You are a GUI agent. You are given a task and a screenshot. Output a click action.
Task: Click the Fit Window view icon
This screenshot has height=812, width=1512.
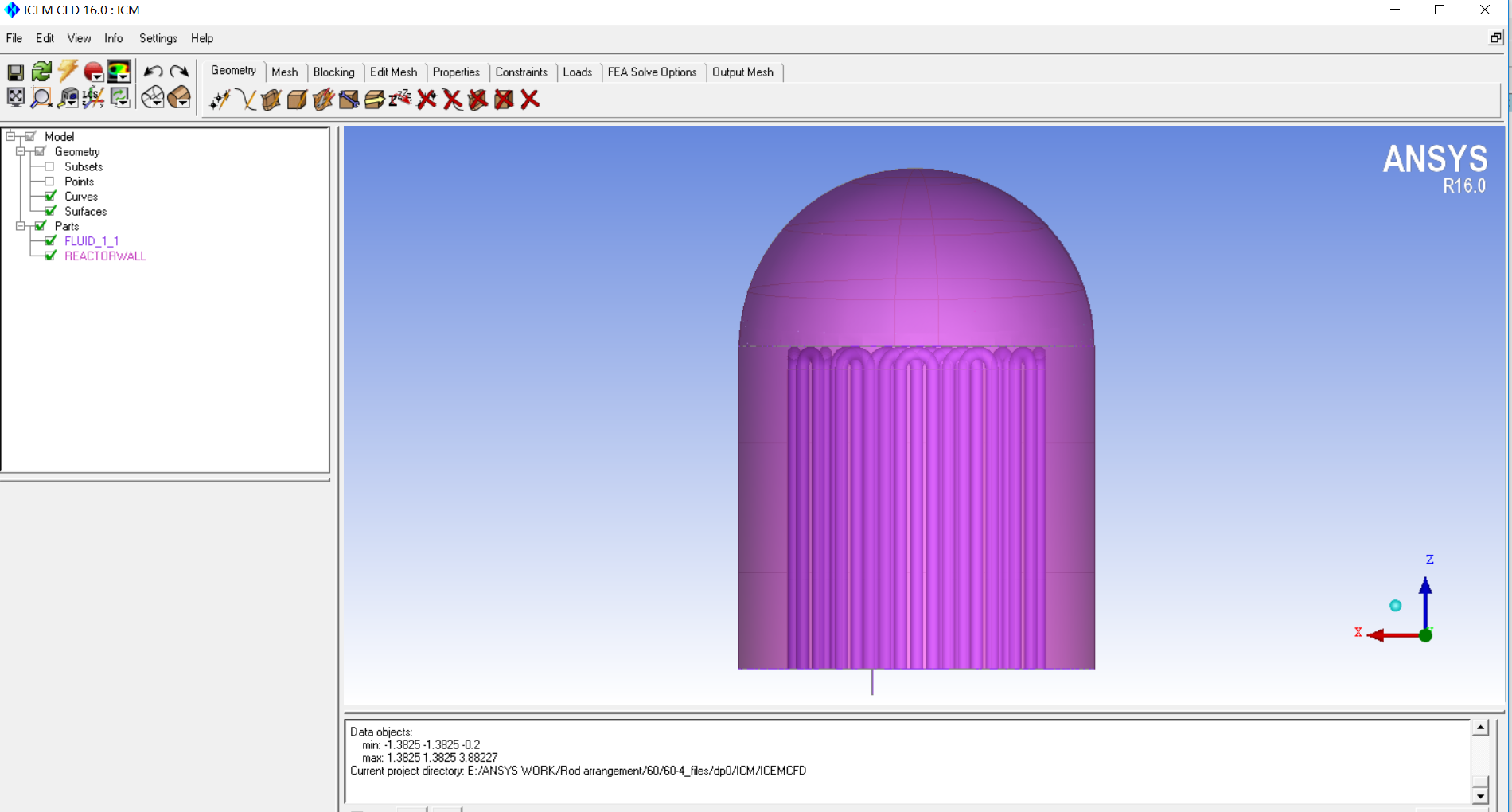(15, 98)
